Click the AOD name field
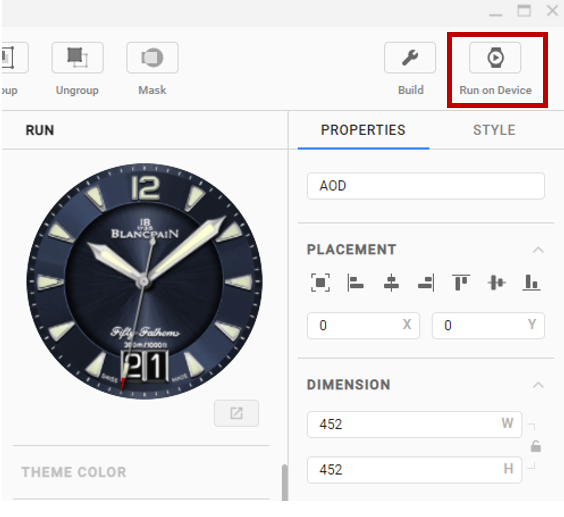 [426, 186]
